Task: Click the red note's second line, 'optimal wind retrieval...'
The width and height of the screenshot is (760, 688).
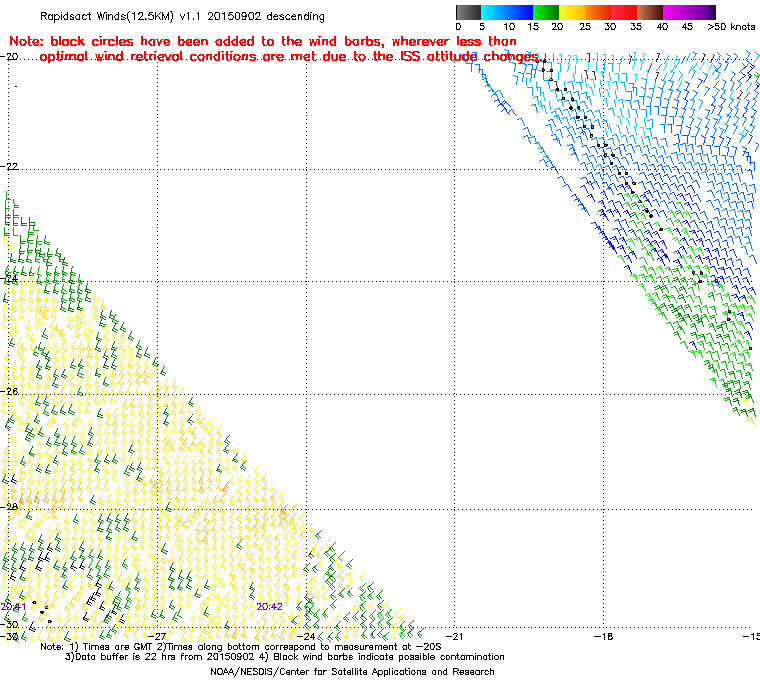Action: (289, 57)
